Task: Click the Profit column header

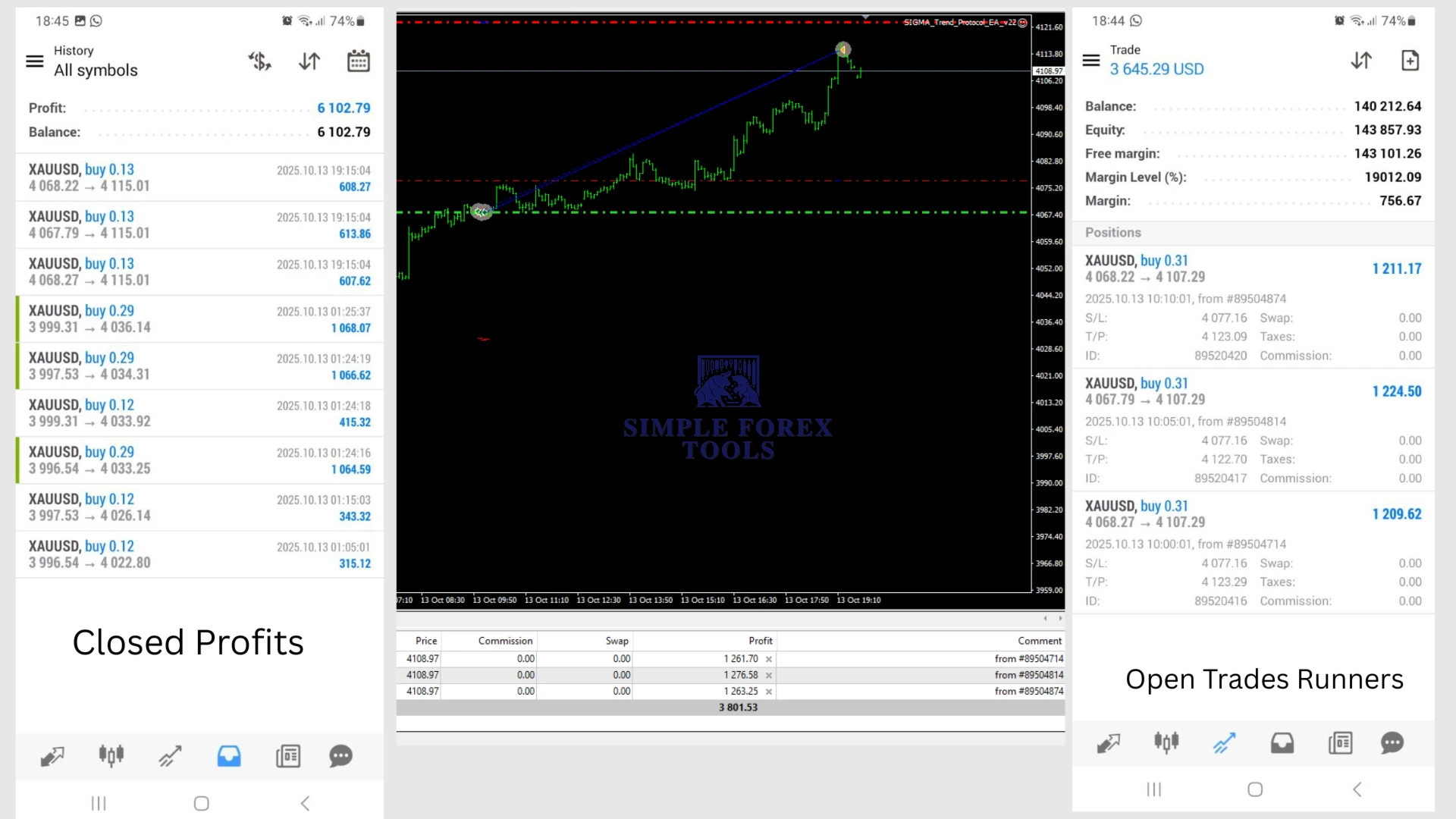Action: coord(760,641)
